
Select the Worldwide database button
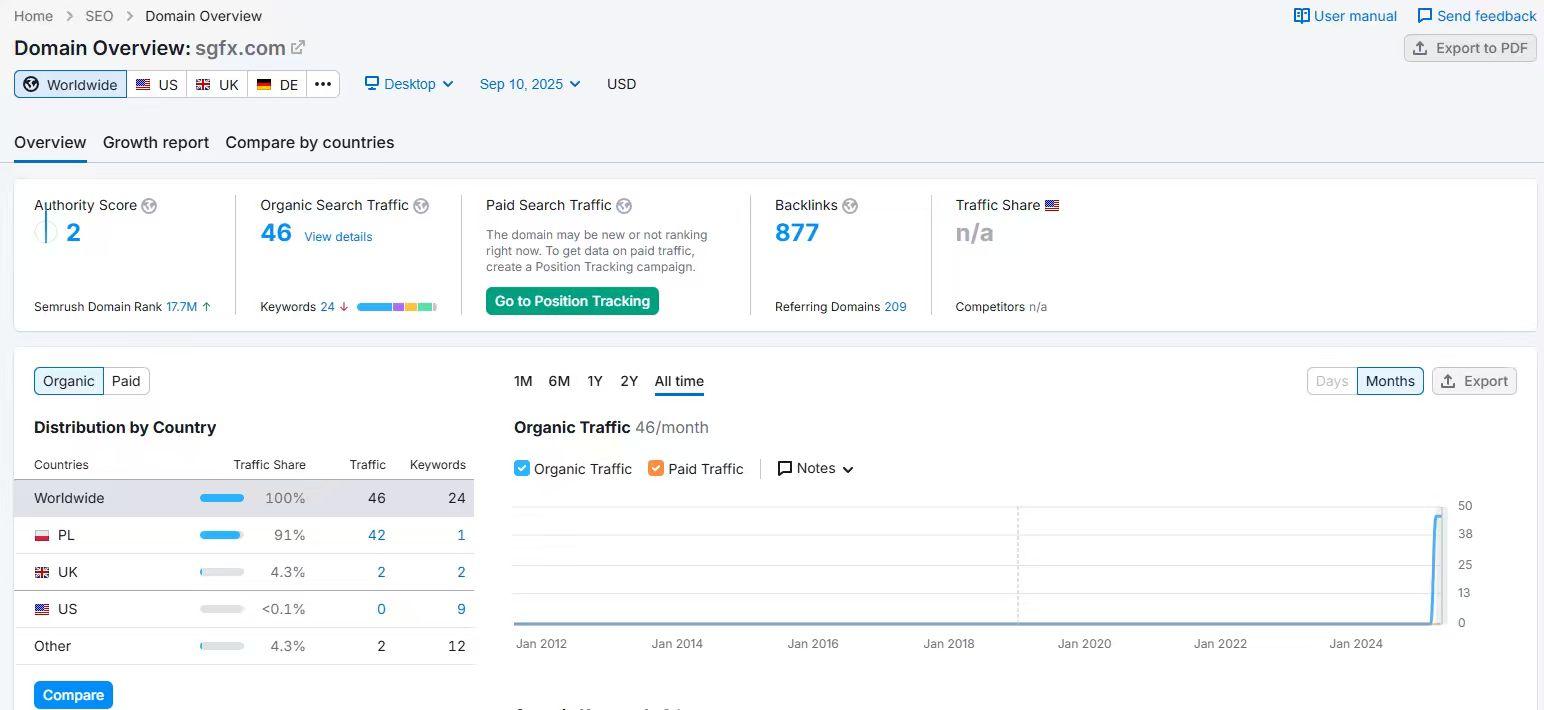click(x=70, y=84)
